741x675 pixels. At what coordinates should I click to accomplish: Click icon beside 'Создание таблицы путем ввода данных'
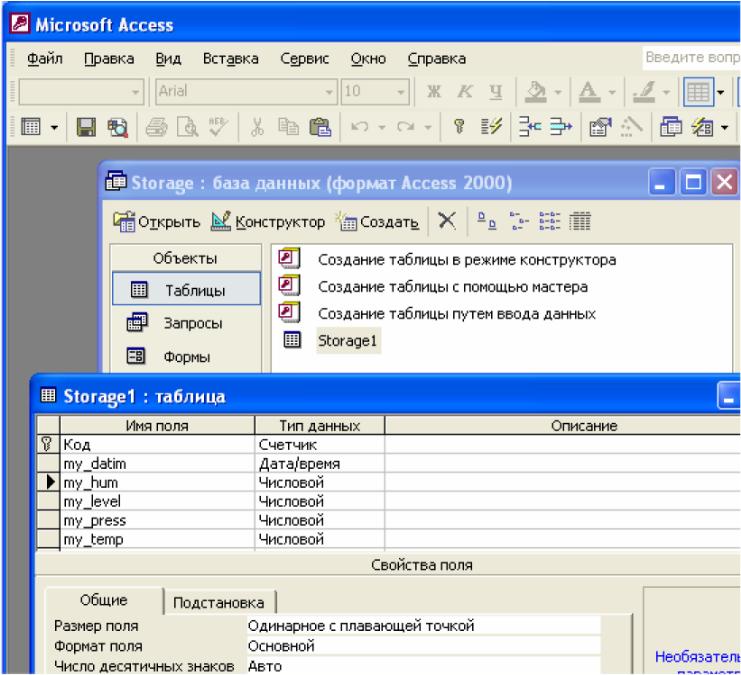[x=289, y=312]
